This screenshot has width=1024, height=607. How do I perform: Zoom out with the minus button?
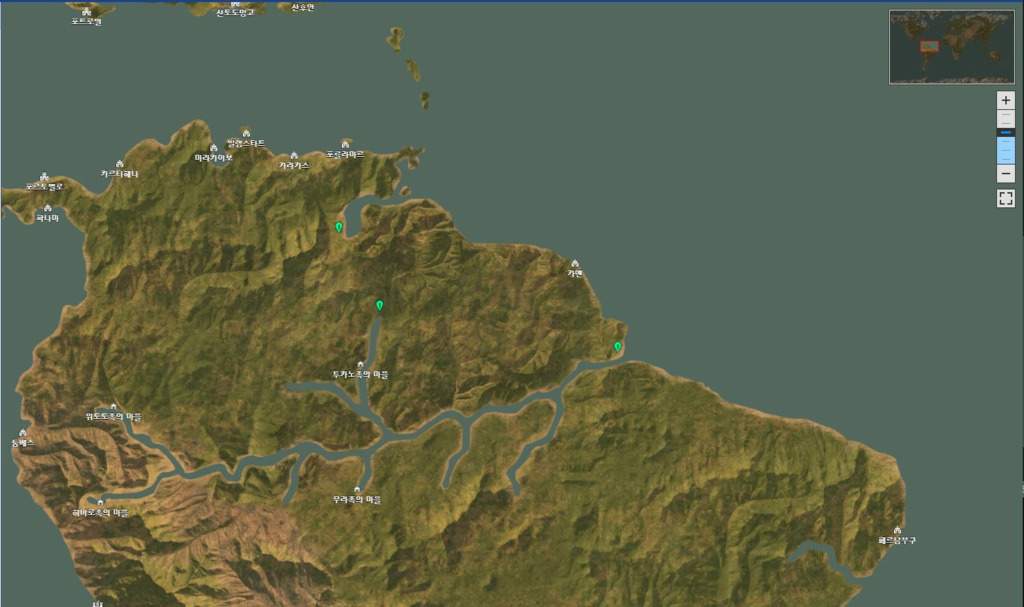click(1006, 174)
